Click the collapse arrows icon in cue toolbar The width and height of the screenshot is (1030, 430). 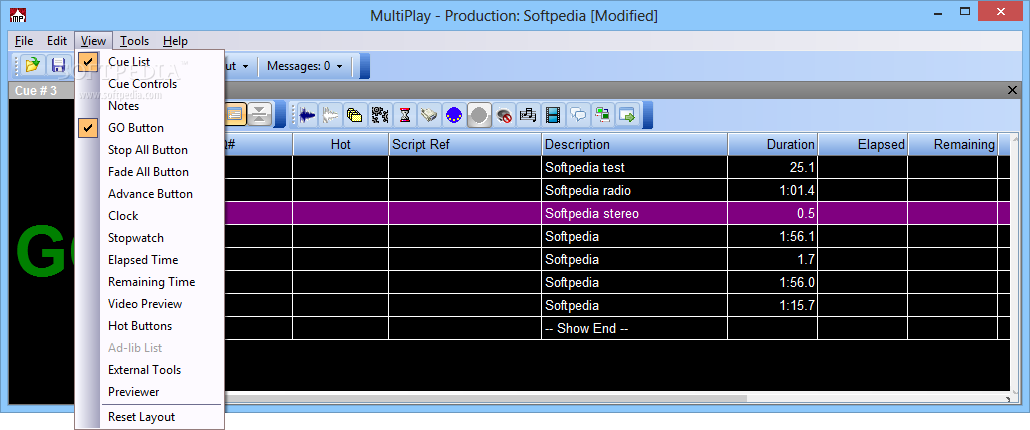pyautogui.click(x=260, y=114)
